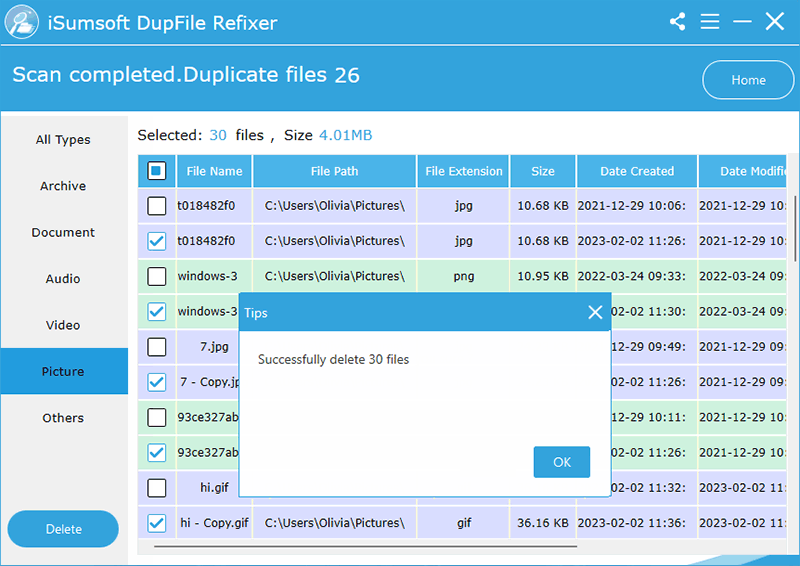The width and height of the screenshot is (800, 566).
Task: Toggle the select-all checkbox in header
Action: [x=157, y=171]
